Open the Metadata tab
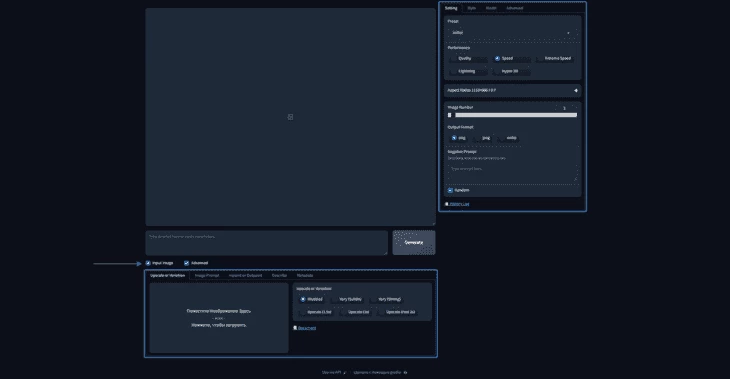 (x=305, y=276)
